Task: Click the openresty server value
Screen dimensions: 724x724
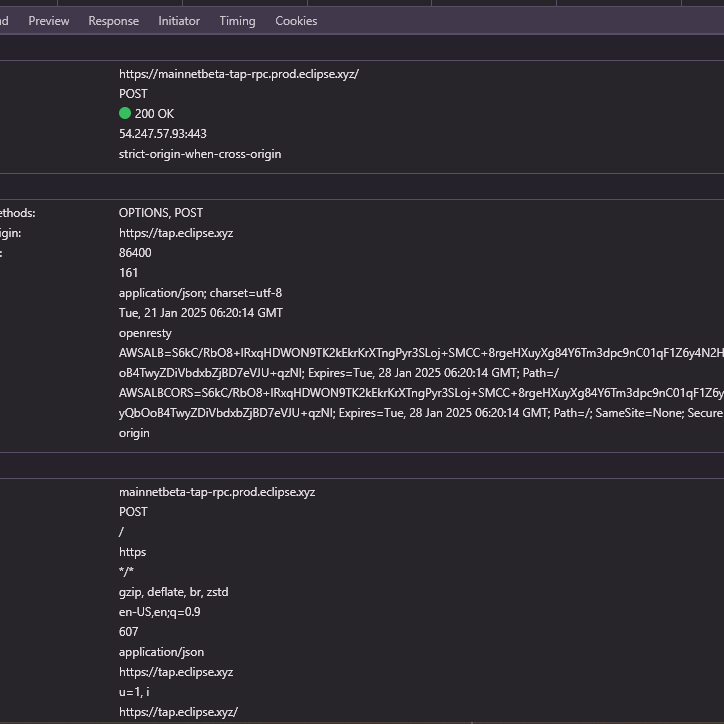Action: [145, 333]
